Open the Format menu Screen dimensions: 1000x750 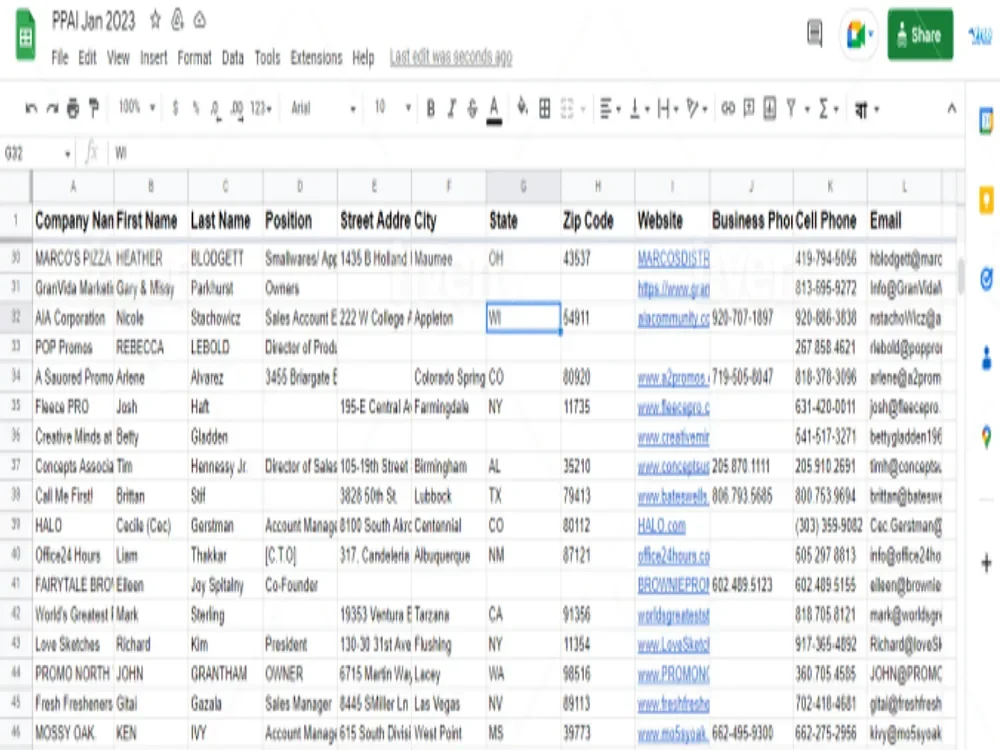pyautogui.click(x=195, y=58)
